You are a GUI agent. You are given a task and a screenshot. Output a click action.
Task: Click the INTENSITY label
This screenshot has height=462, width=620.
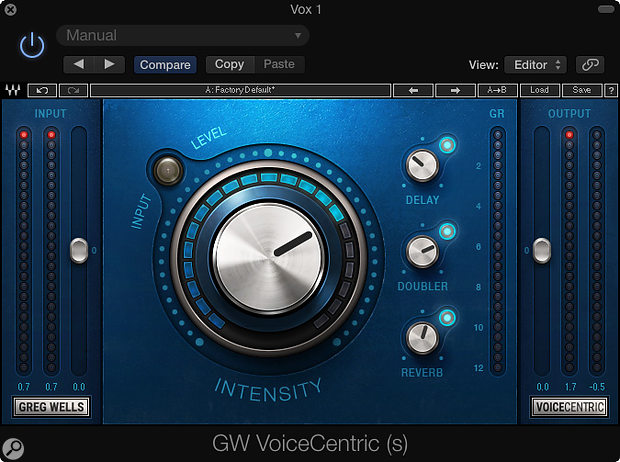[x=268, y=389]
